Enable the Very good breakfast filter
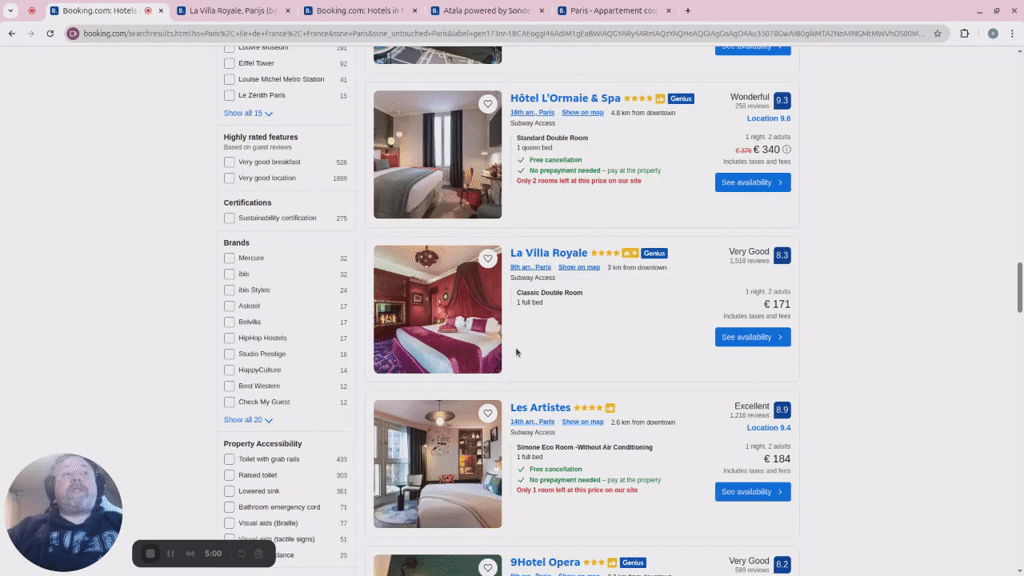 pyautogui.click(x=229, y=162)
